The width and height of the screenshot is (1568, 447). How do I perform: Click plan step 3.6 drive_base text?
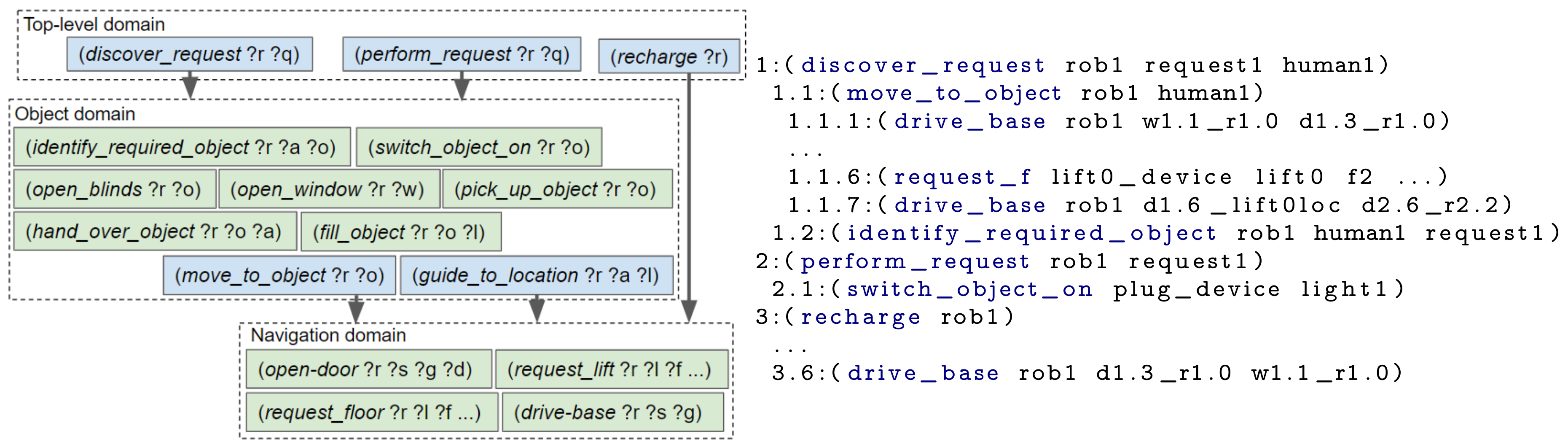923,373
